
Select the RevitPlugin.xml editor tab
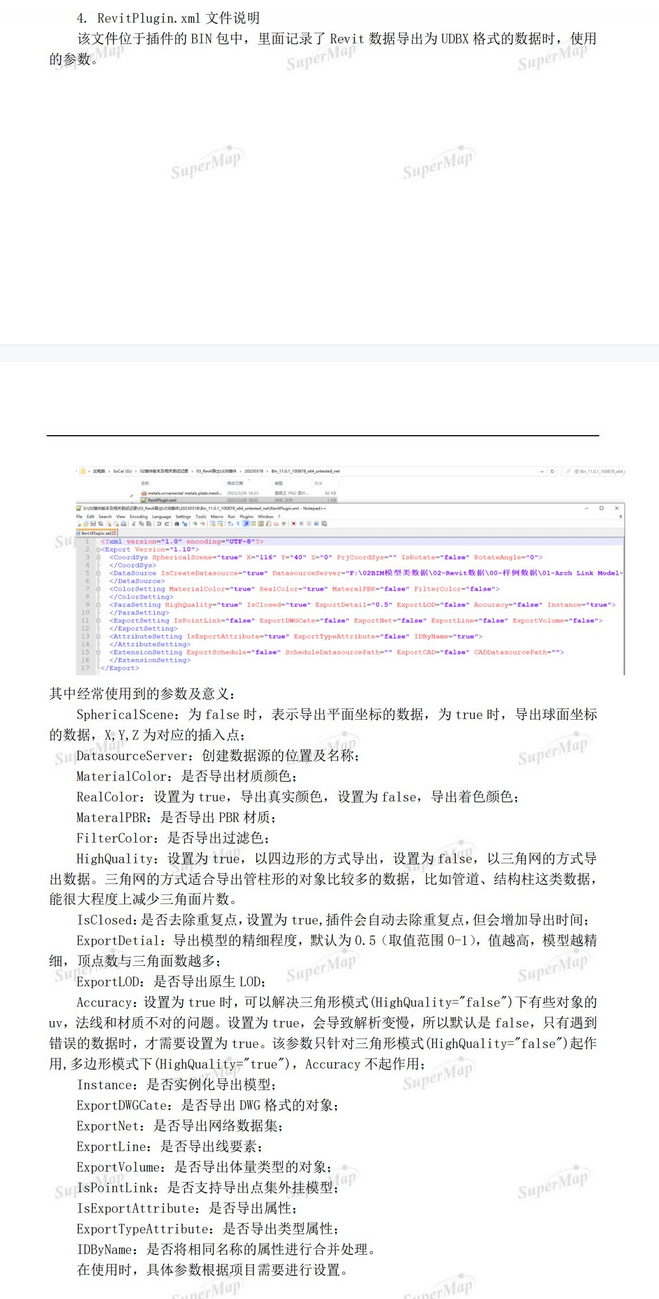click(96, 533)
